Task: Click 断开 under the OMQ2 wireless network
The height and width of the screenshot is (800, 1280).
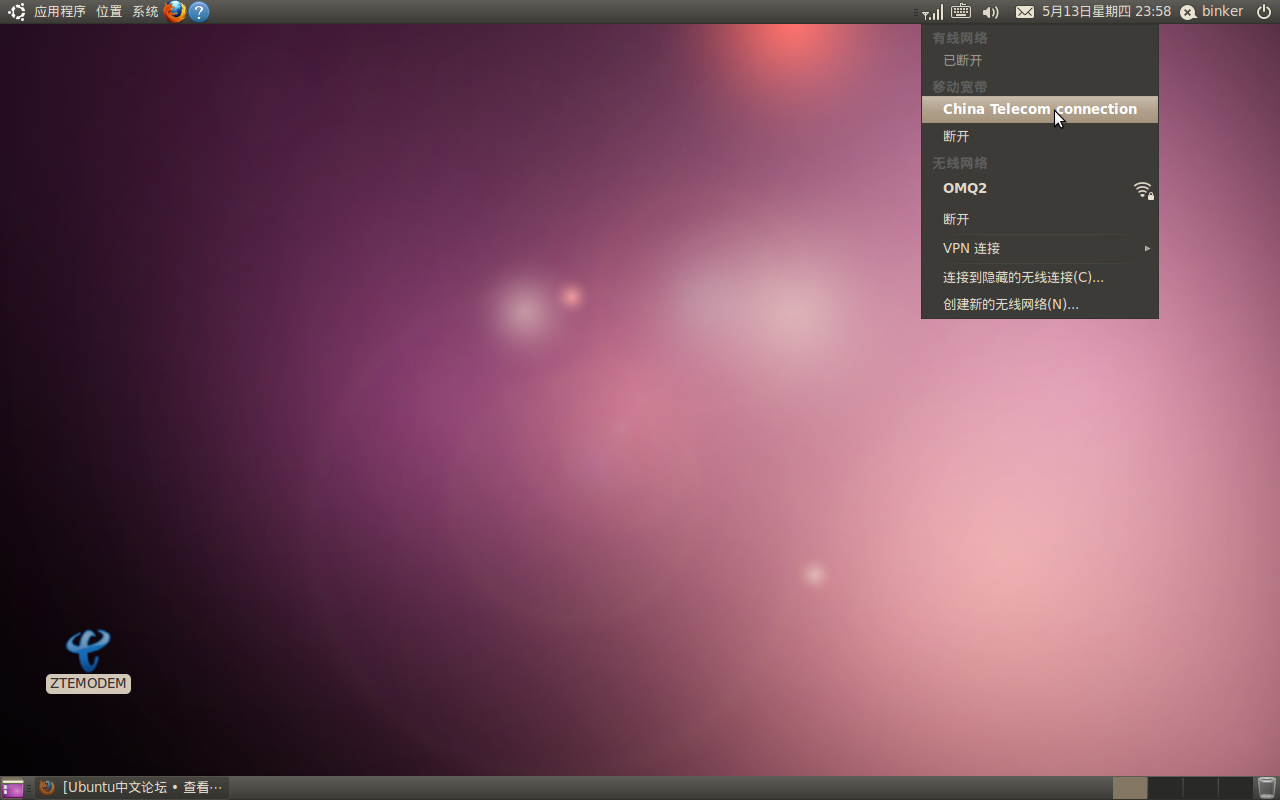Action: [1040, 219]
